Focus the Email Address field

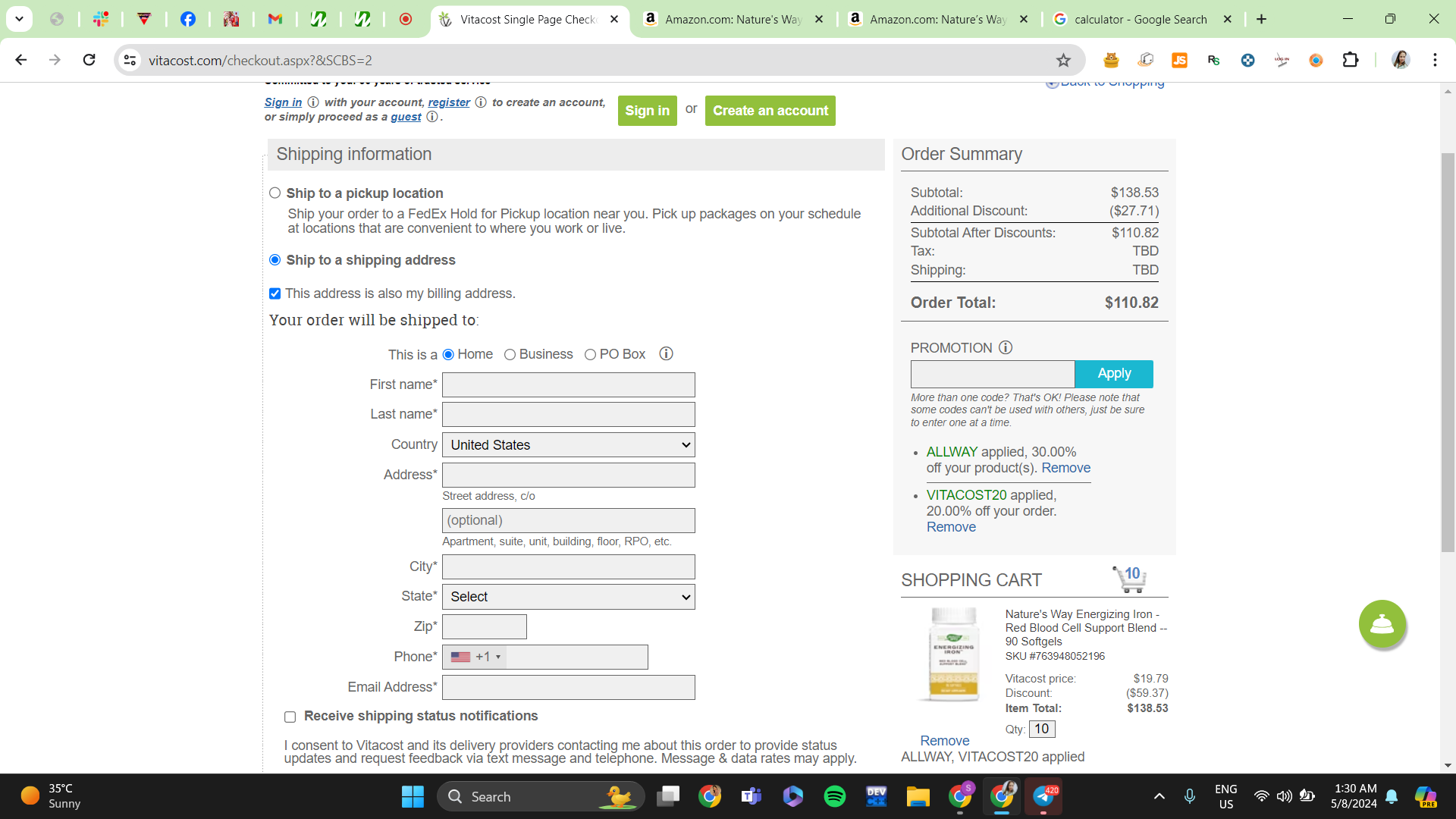[569, 687]
